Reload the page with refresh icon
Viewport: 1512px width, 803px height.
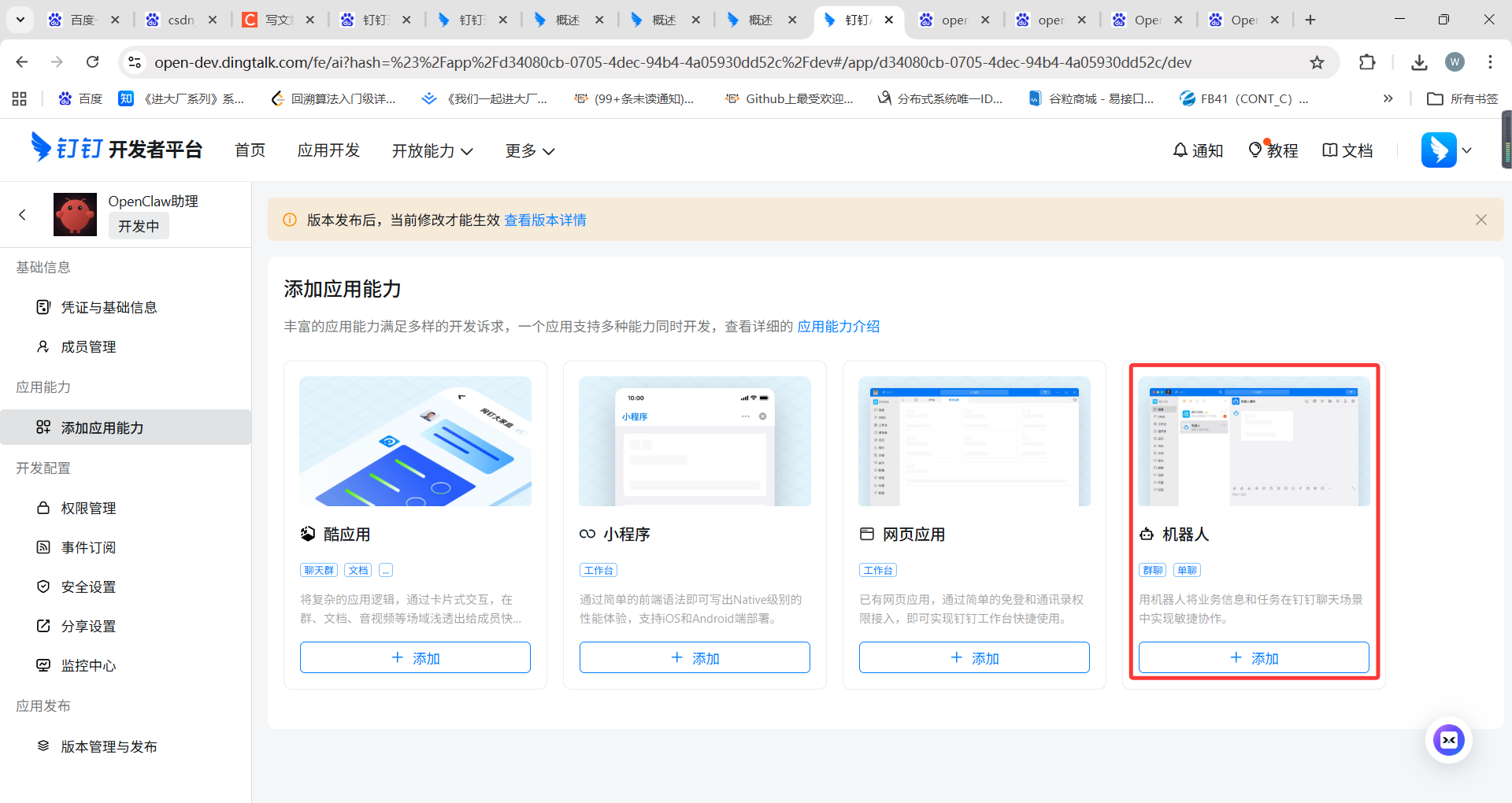[93, 62]
